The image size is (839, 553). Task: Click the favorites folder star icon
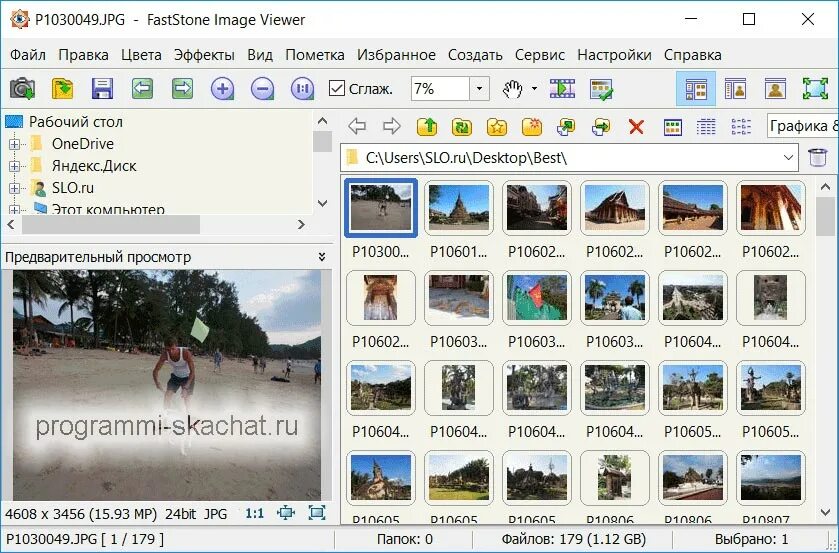click(x=497, y=126)
